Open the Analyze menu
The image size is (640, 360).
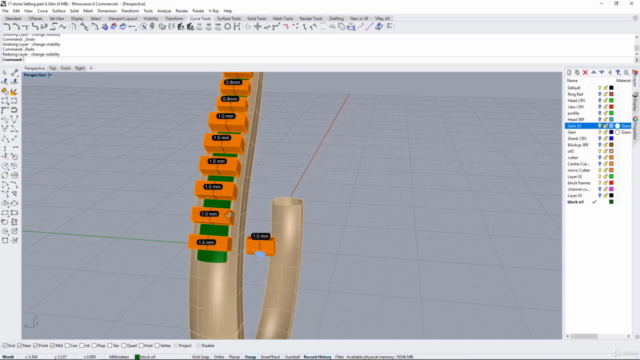click(164, 11)
